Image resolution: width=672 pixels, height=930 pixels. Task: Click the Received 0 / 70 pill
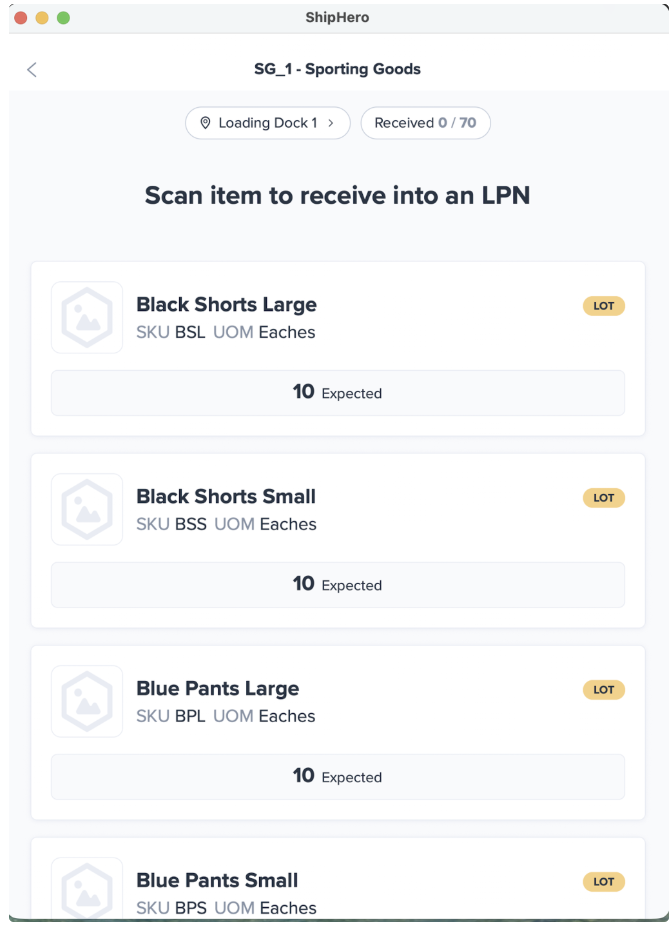pos(425,123)
